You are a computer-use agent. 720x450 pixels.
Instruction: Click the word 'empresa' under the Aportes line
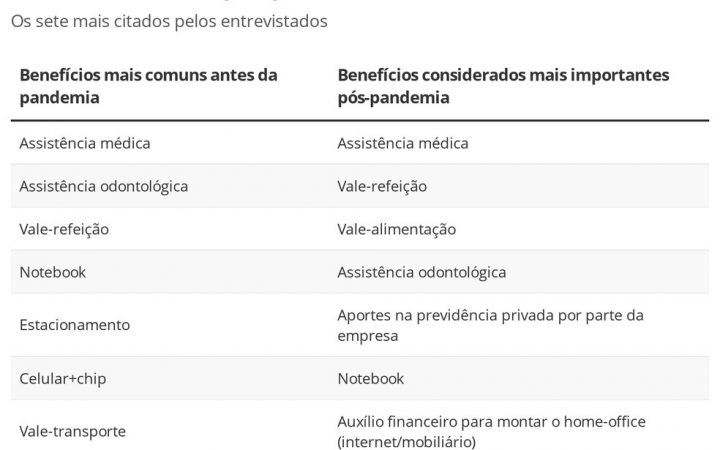pyautogui.click(x=368, y=336)
